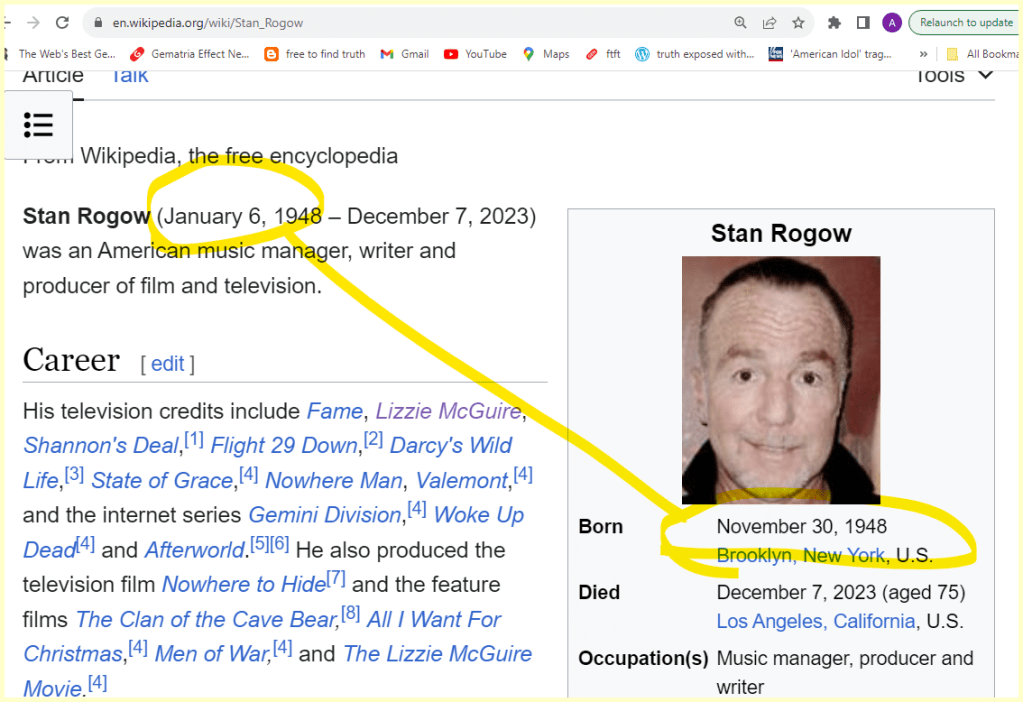This screenshot has width=1023, height=702.
Task: Click the address bar URL field
Action: pyautogui.click(x=400, y=22)
